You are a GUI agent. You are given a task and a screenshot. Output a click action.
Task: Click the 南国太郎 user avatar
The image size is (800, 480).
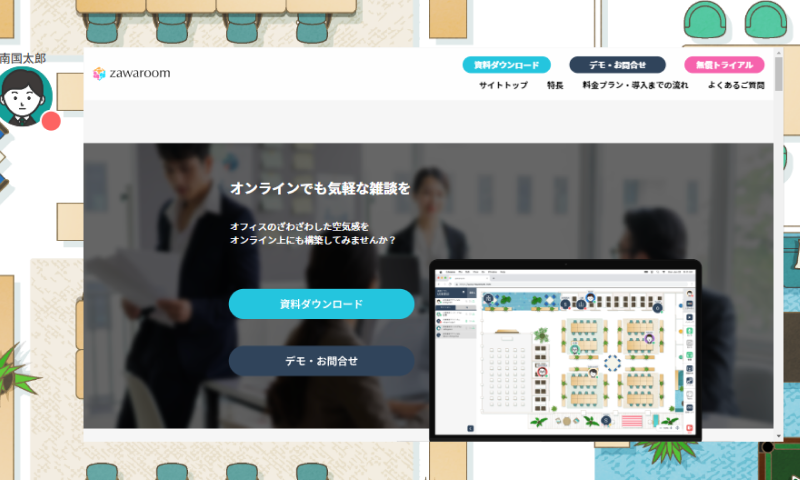point(22,97)
